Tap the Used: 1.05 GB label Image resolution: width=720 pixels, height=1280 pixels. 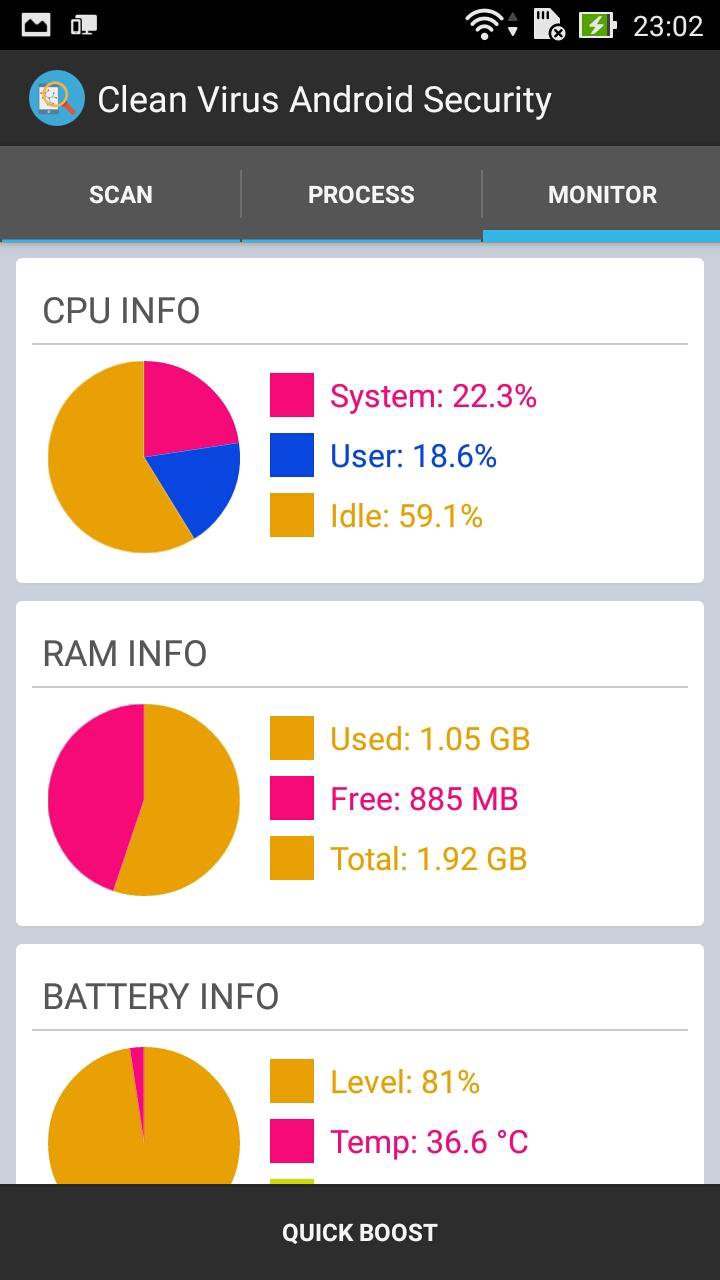[430, 739]
